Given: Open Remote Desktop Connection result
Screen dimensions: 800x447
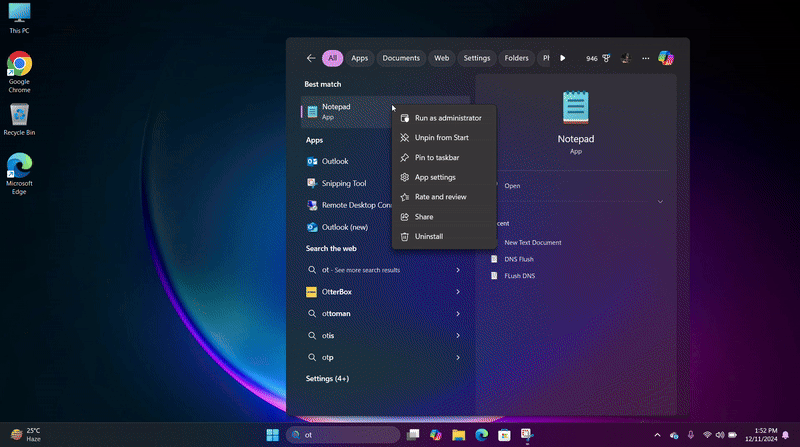Looking at the screenshot, I should 347,205.
